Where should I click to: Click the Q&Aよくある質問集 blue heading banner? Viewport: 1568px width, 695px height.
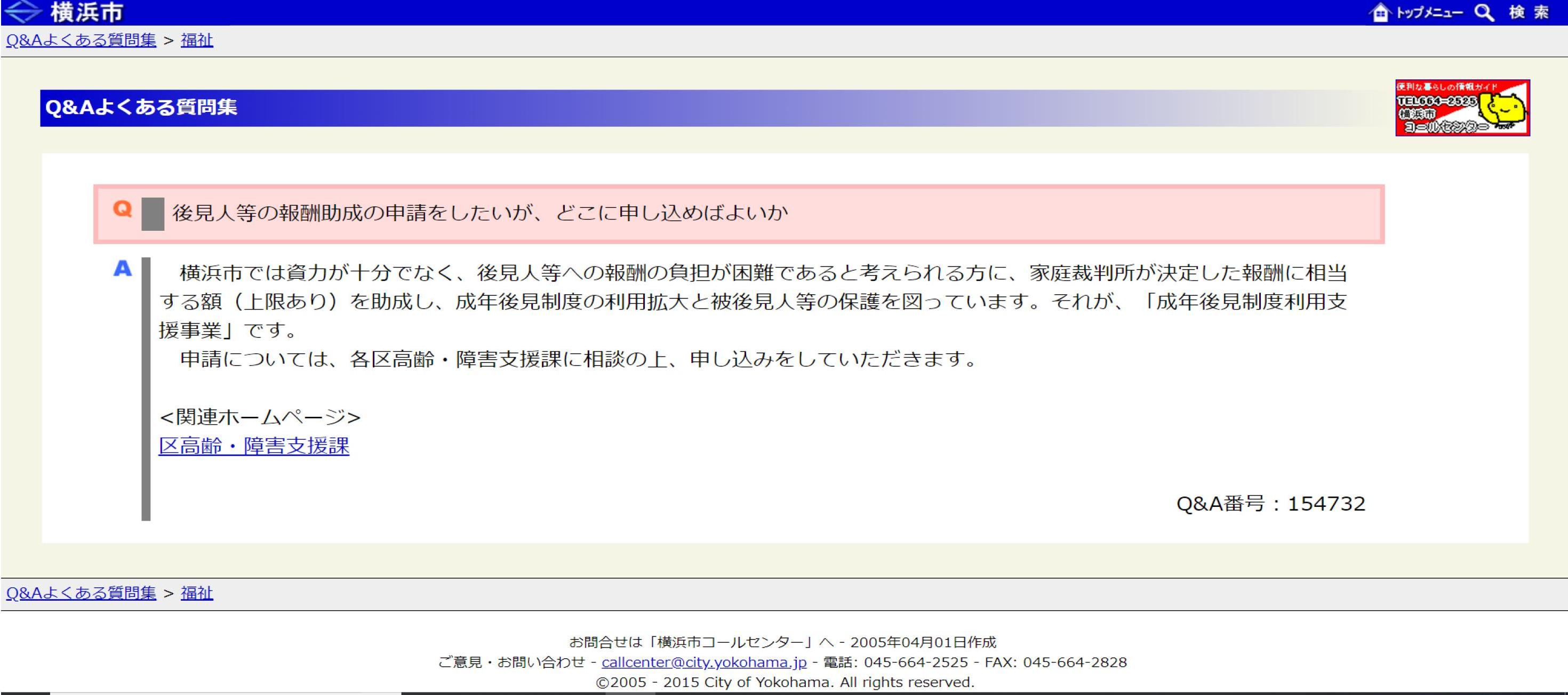tap(141, 108)
